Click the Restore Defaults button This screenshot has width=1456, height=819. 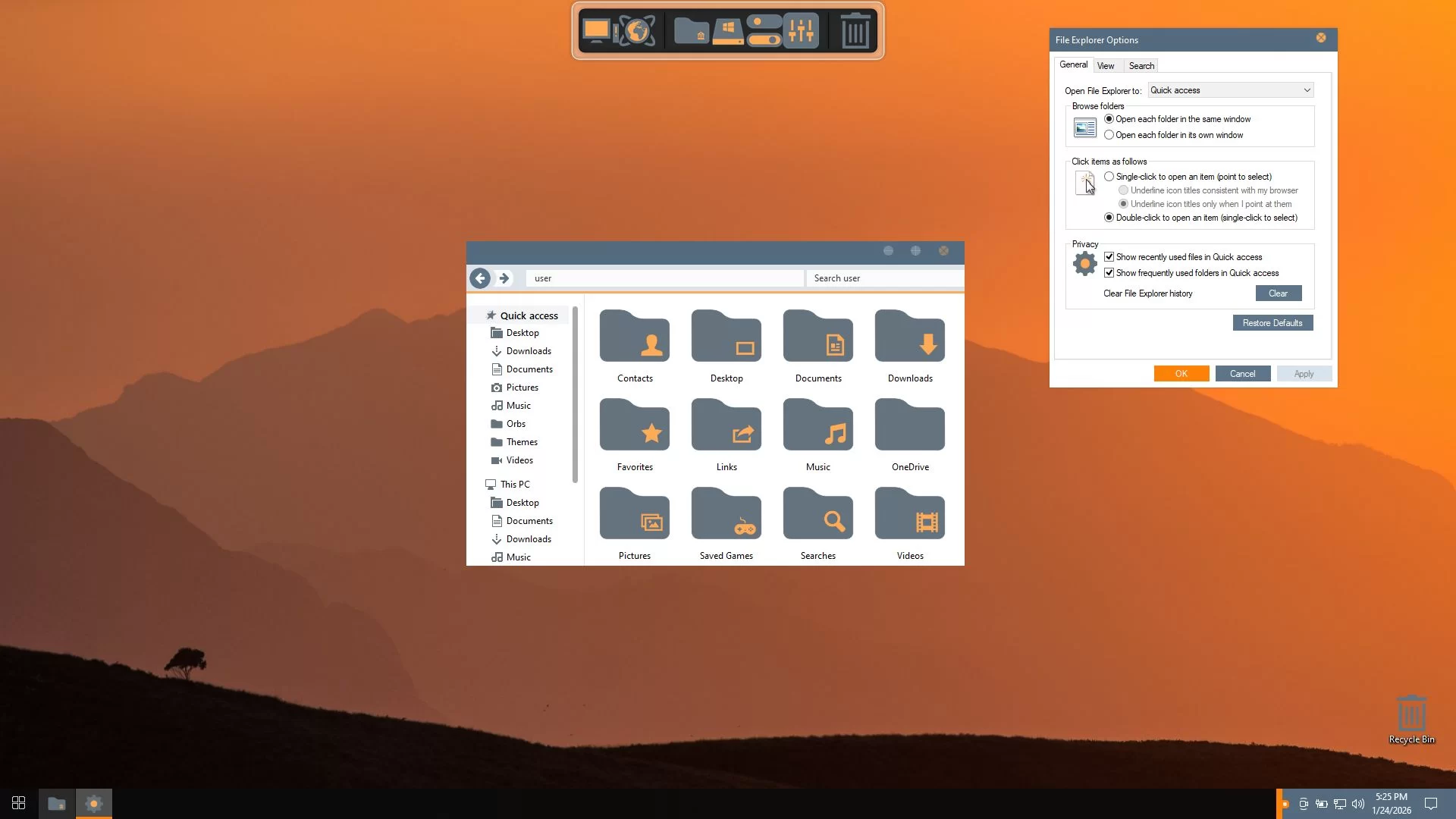(x=1272, y=323)
